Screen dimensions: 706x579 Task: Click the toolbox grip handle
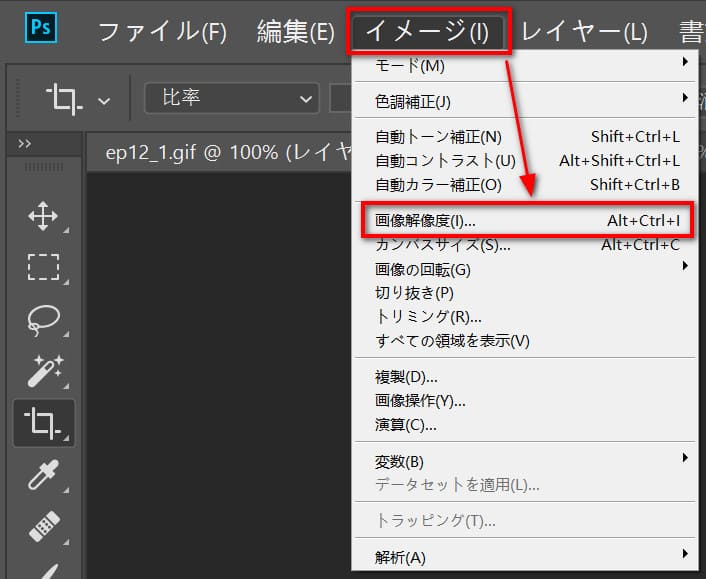pos(44,167)
